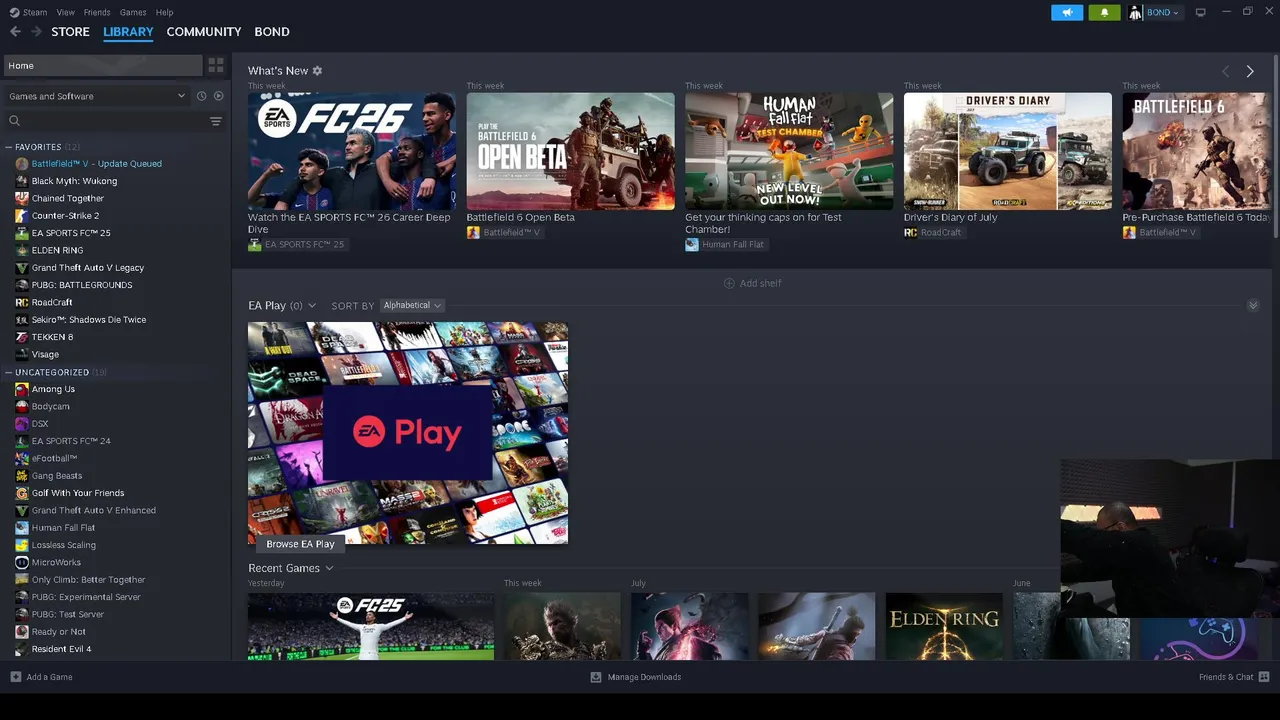Select PUBG: BATTLEGROUNDS in favorites

tap(82, 285)
